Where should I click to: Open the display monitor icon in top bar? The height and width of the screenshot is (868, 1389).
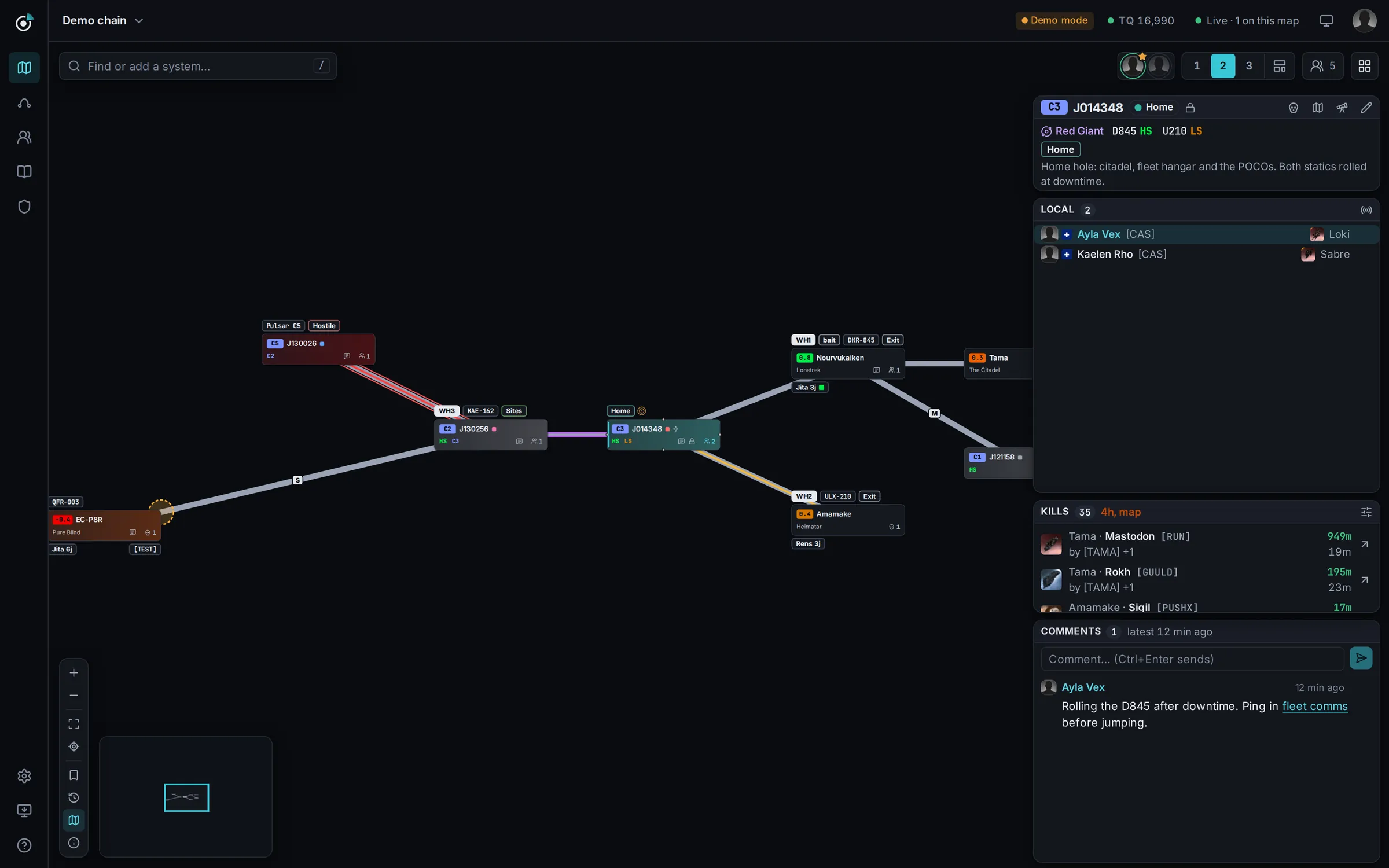click(x=1326, y=20)
